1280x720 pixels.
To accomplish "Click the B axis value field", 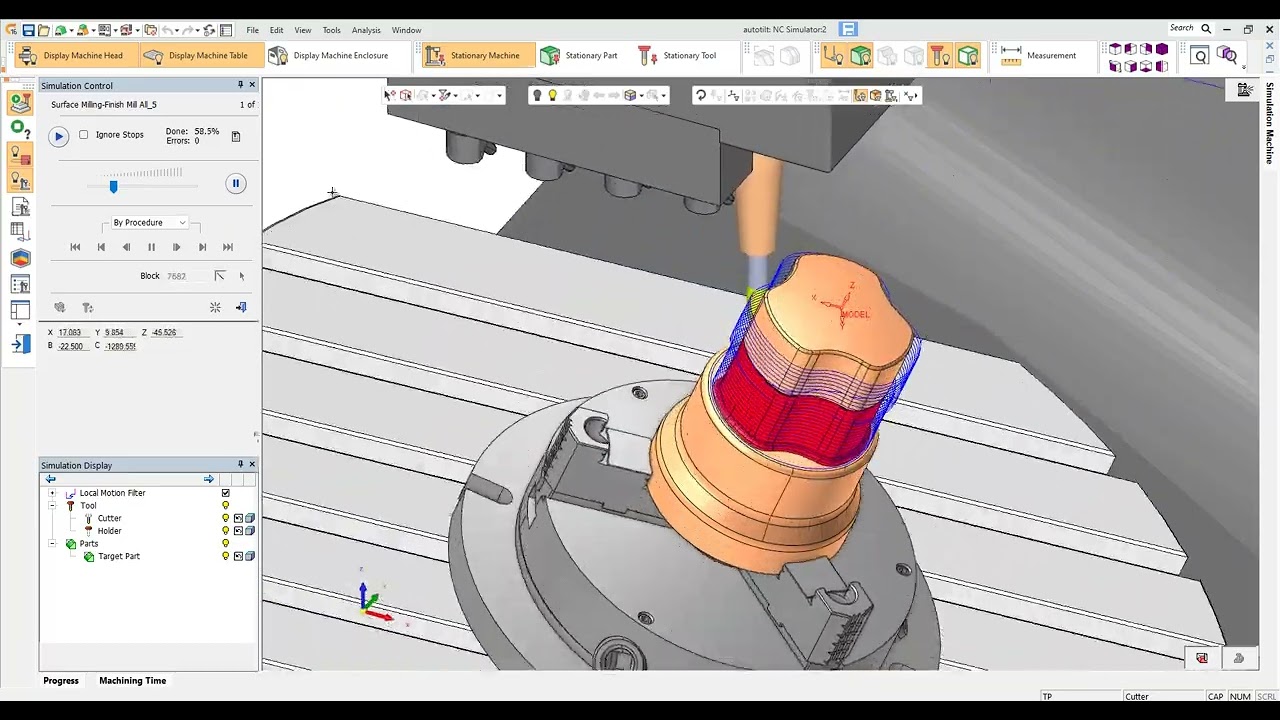I will (72, 346).
